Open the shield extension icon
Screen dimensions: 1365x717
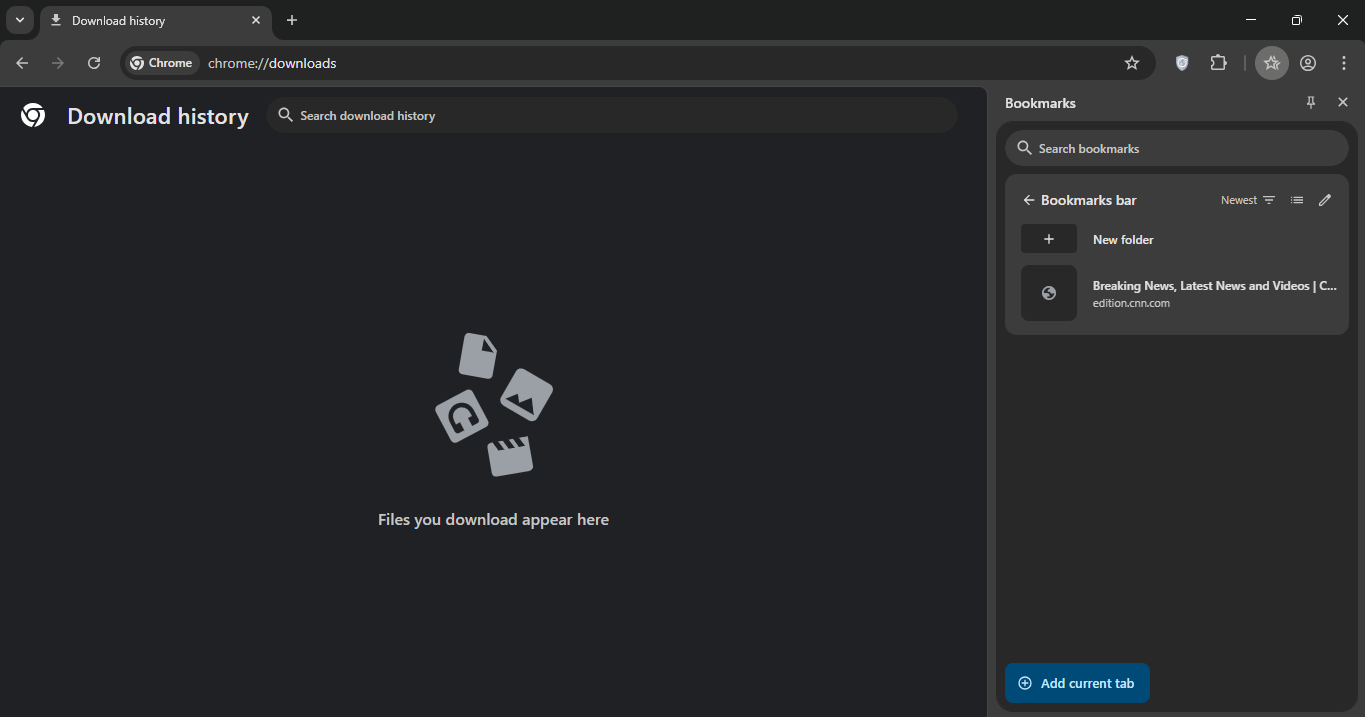[1182, 63]
